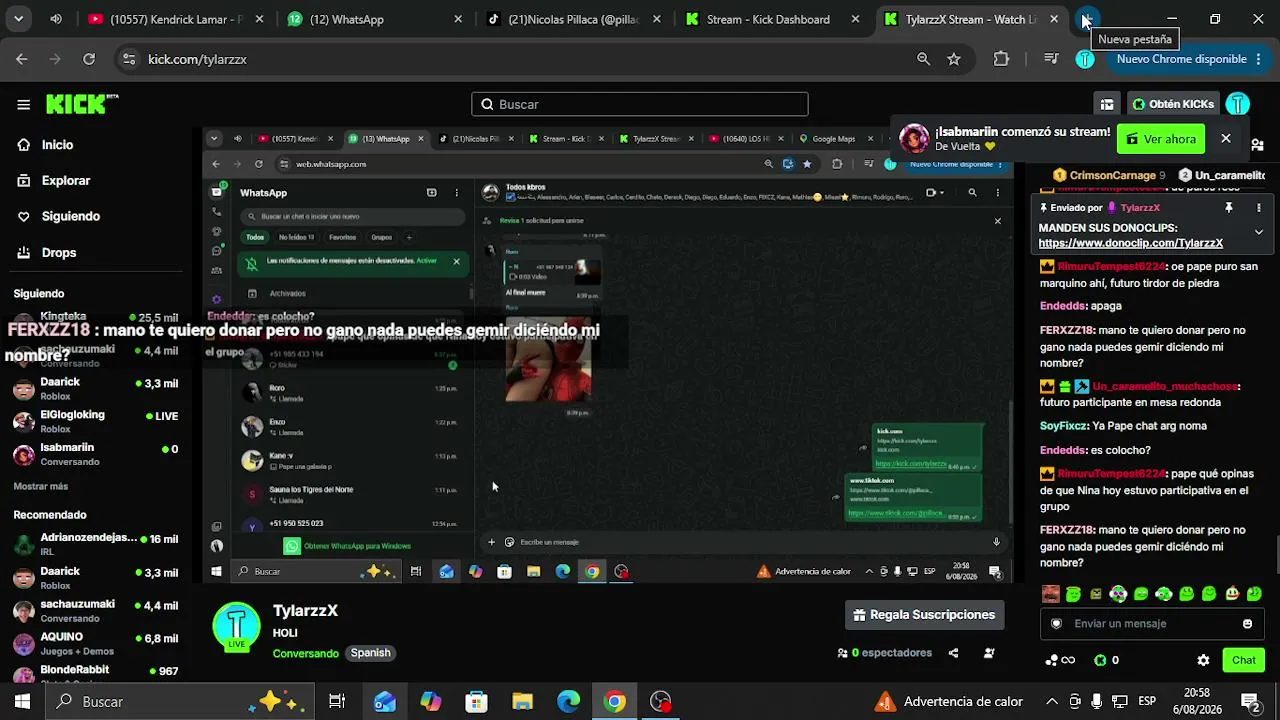Image resolution: width=1280 pixels, height=720 pixels.
Task: Open Google Chrome from the taskbar
Action: [615, 702]
